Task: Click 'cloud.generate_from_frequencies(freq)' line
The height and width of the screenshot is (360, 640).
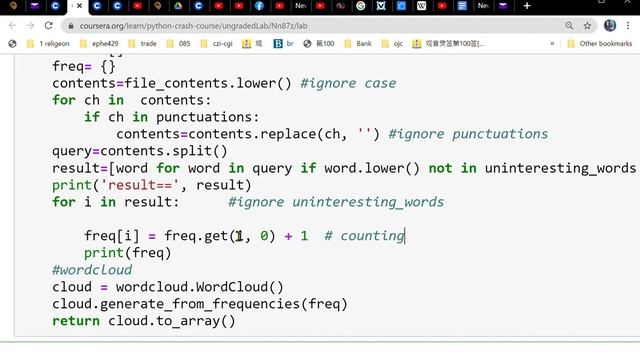Action: pos(200,304)
